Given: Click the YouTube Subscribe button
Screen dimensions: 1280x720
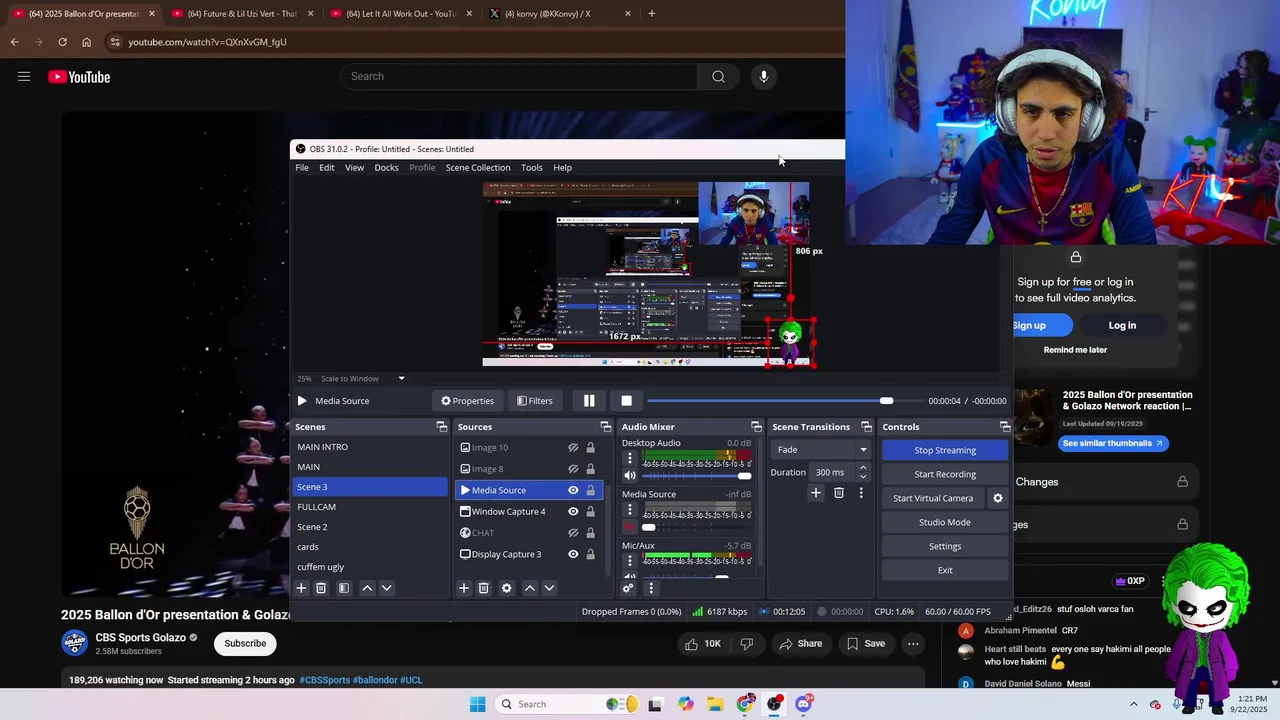Looking at the screenshot, I should click(245, 643).
